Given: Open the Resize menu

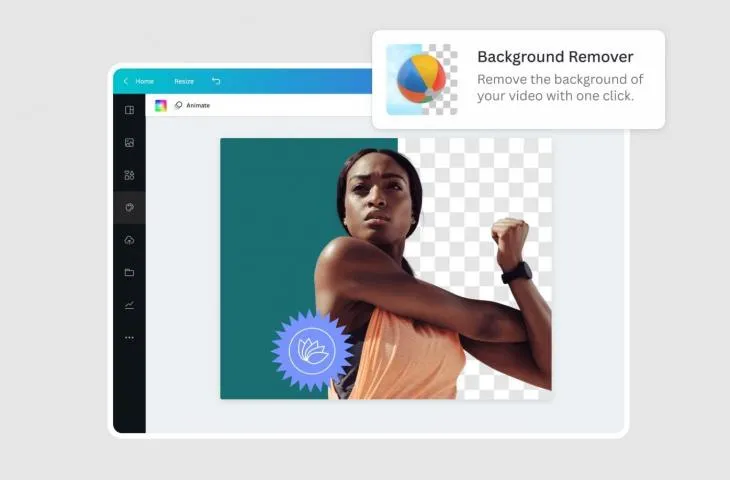Looking at the screenshot, I should click(x=184, y=81).
